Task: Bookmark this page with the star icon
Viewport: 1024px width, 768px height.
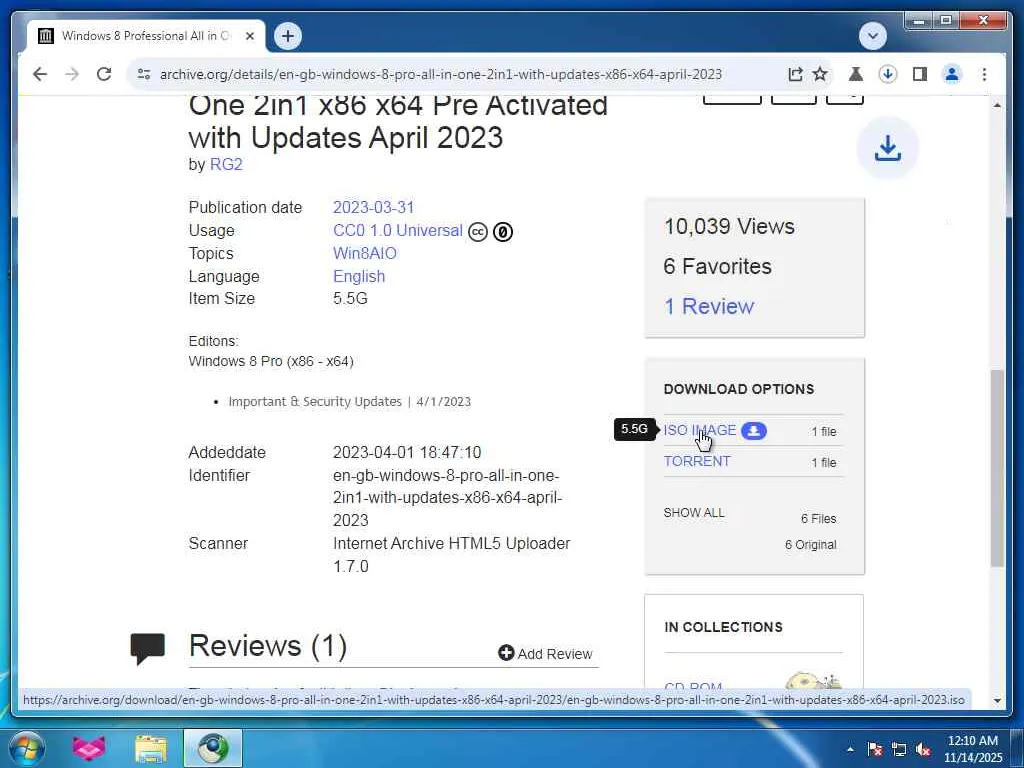Action: (820, 74)
